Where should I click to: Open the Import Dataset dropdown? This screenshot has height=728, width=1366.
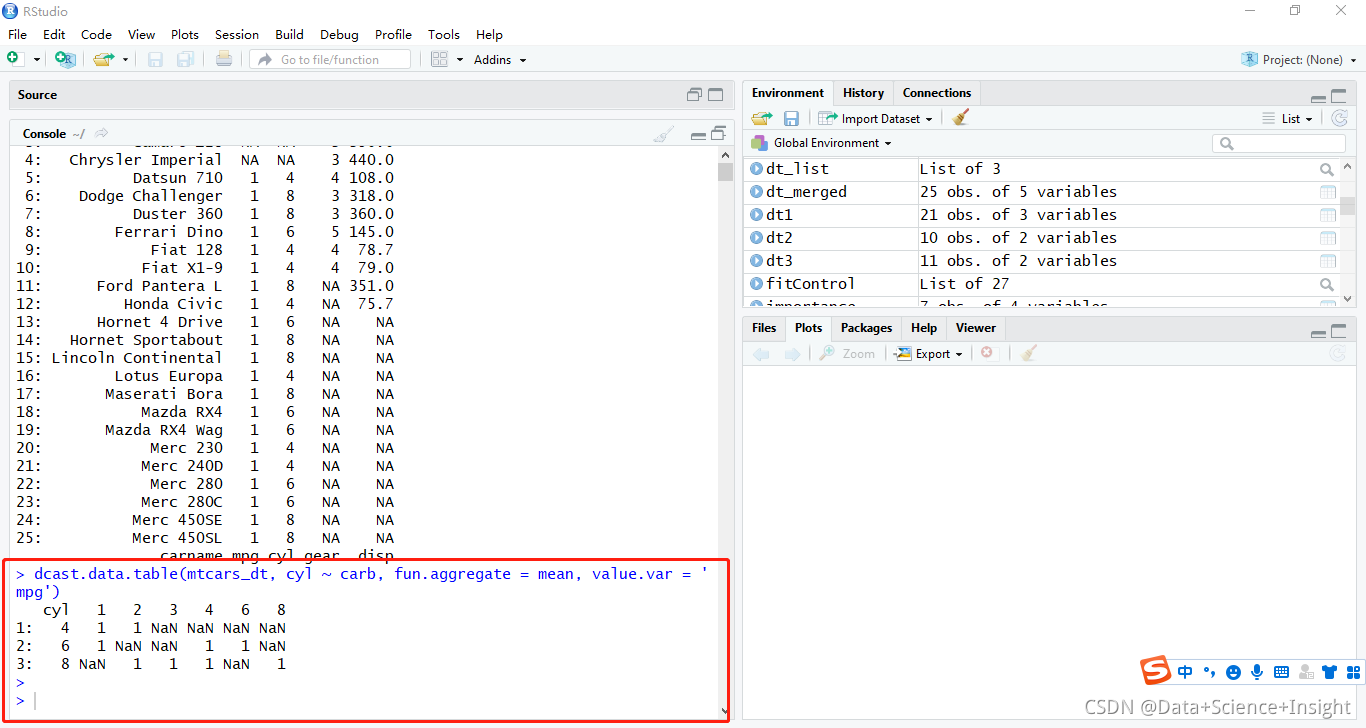876,117
